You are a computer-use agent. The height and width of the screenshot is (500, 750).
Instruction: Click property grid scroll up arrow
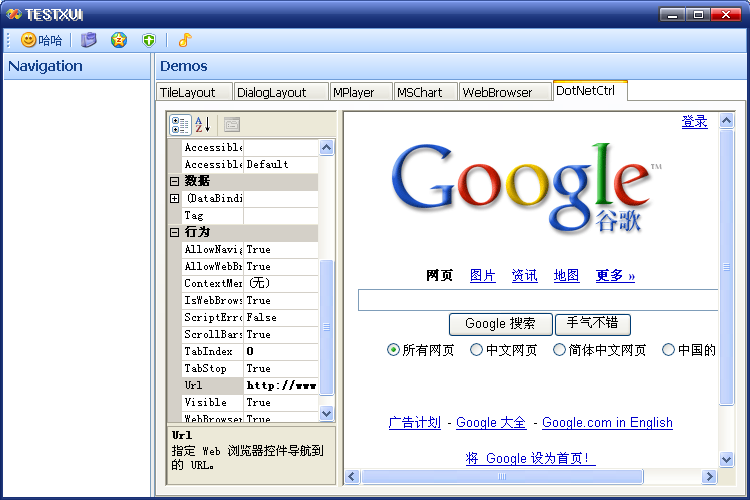(x=327, y=147)
